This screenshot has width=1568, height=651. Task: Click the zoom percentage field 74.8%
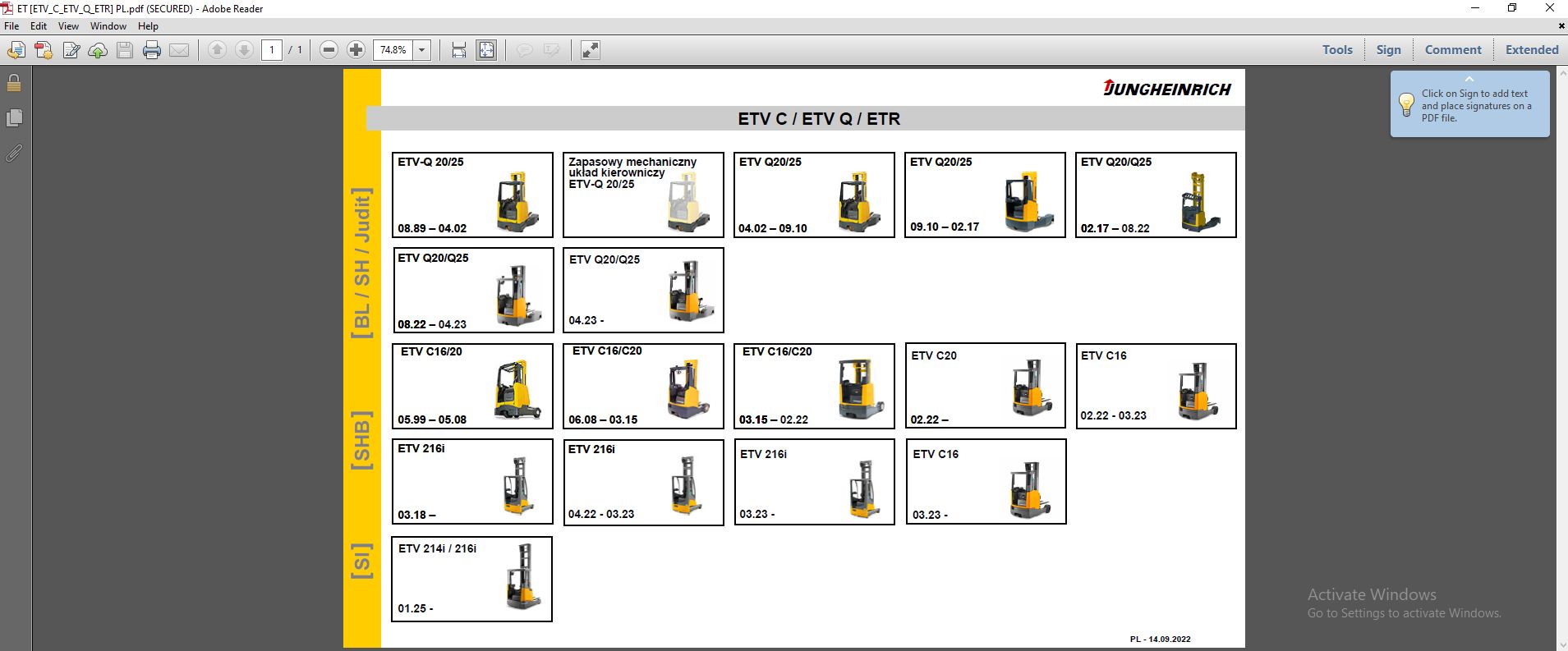click(393, 50)
